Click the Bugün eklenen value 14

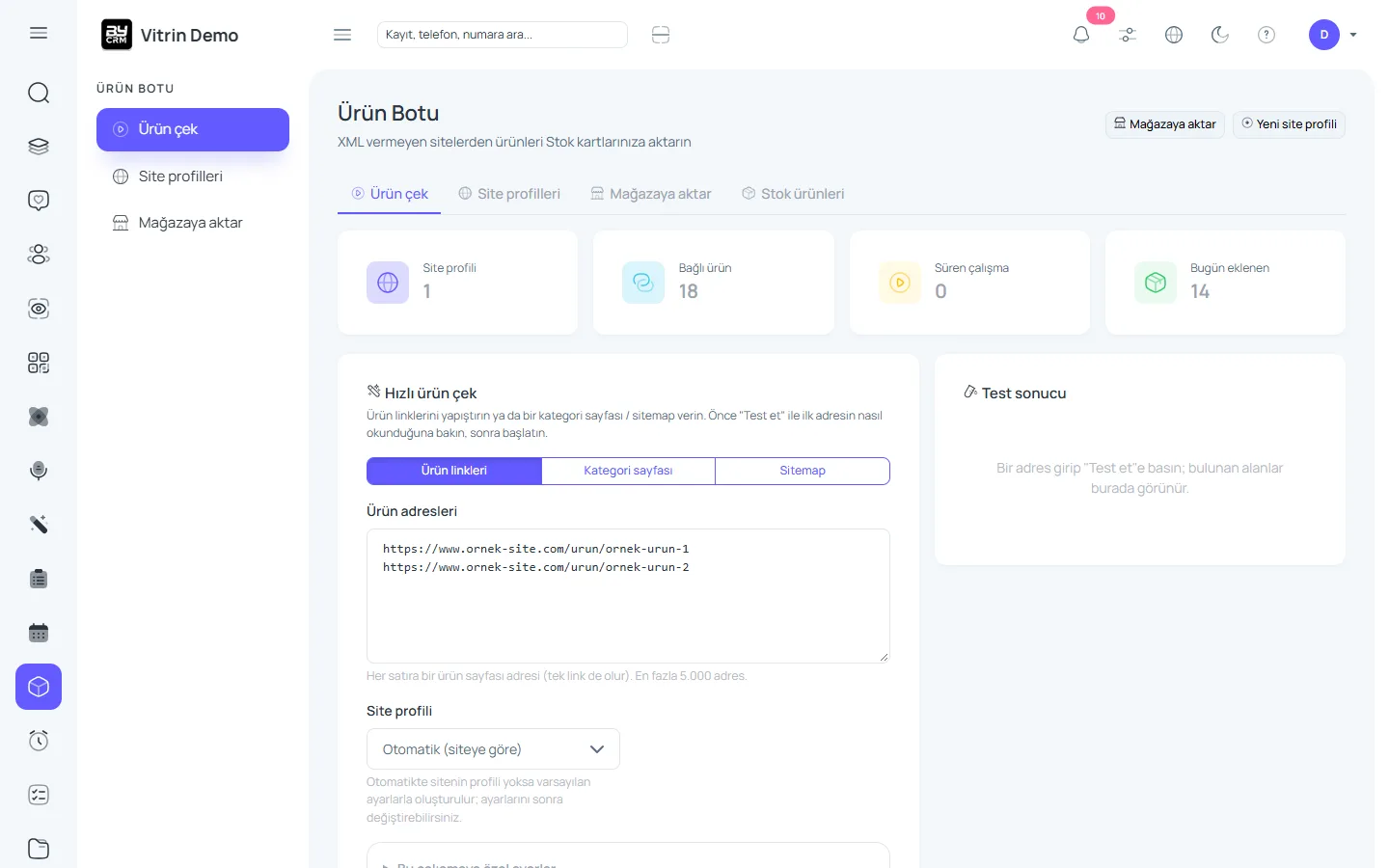tap(1200, 291)
